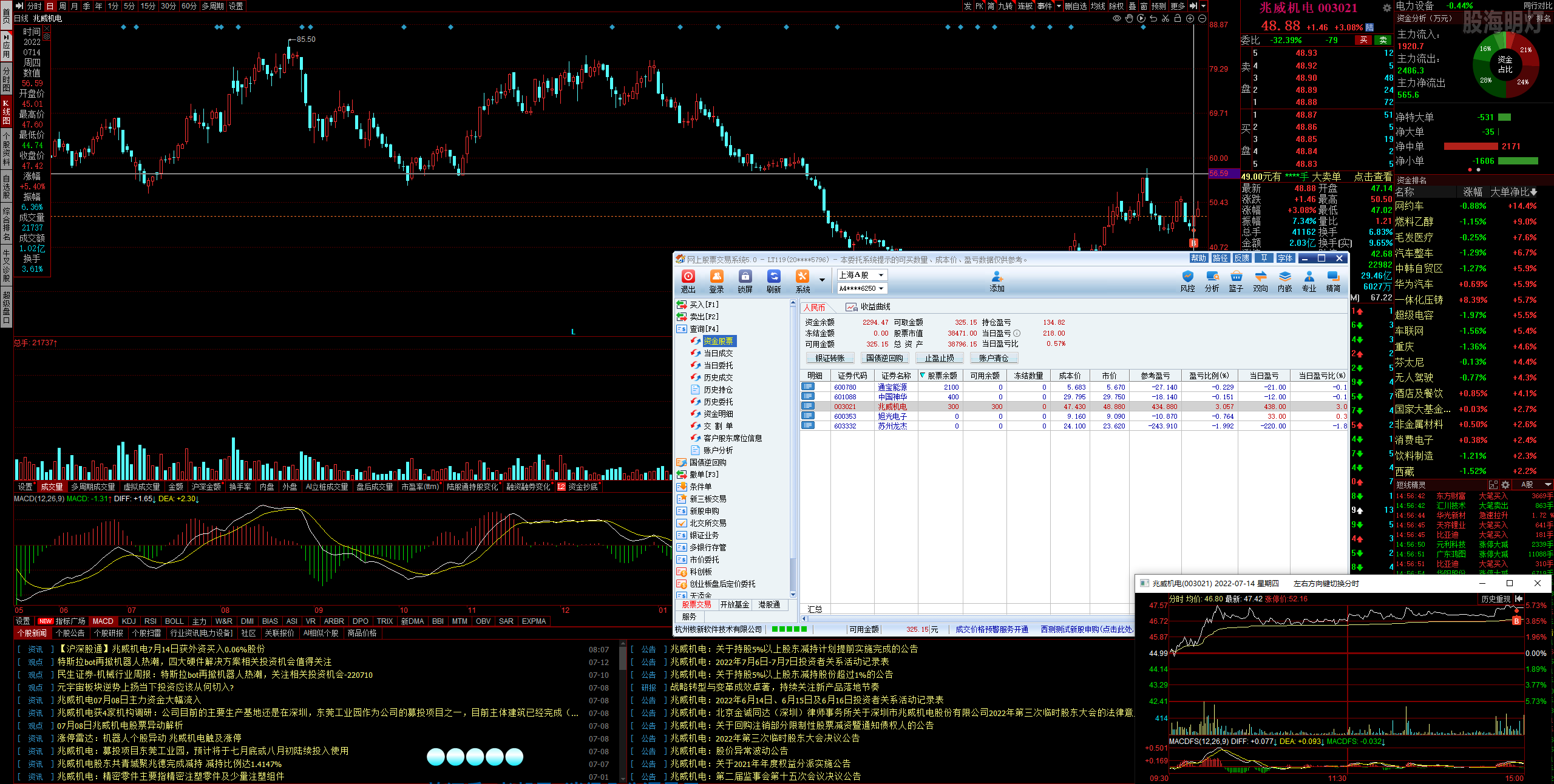Open the 风控 risk control icon

click(1187, 282)
